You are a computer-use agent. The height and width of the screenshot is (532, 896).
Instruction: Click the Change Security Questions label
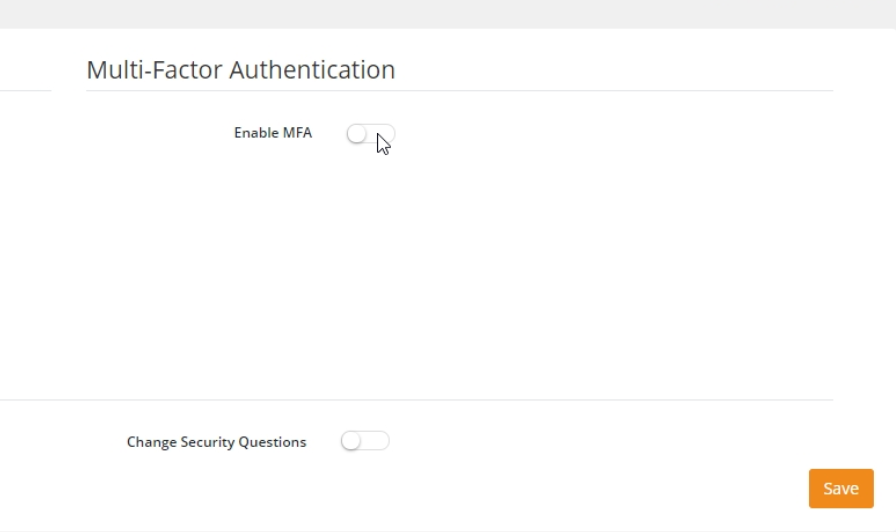[x=217, y=442]
